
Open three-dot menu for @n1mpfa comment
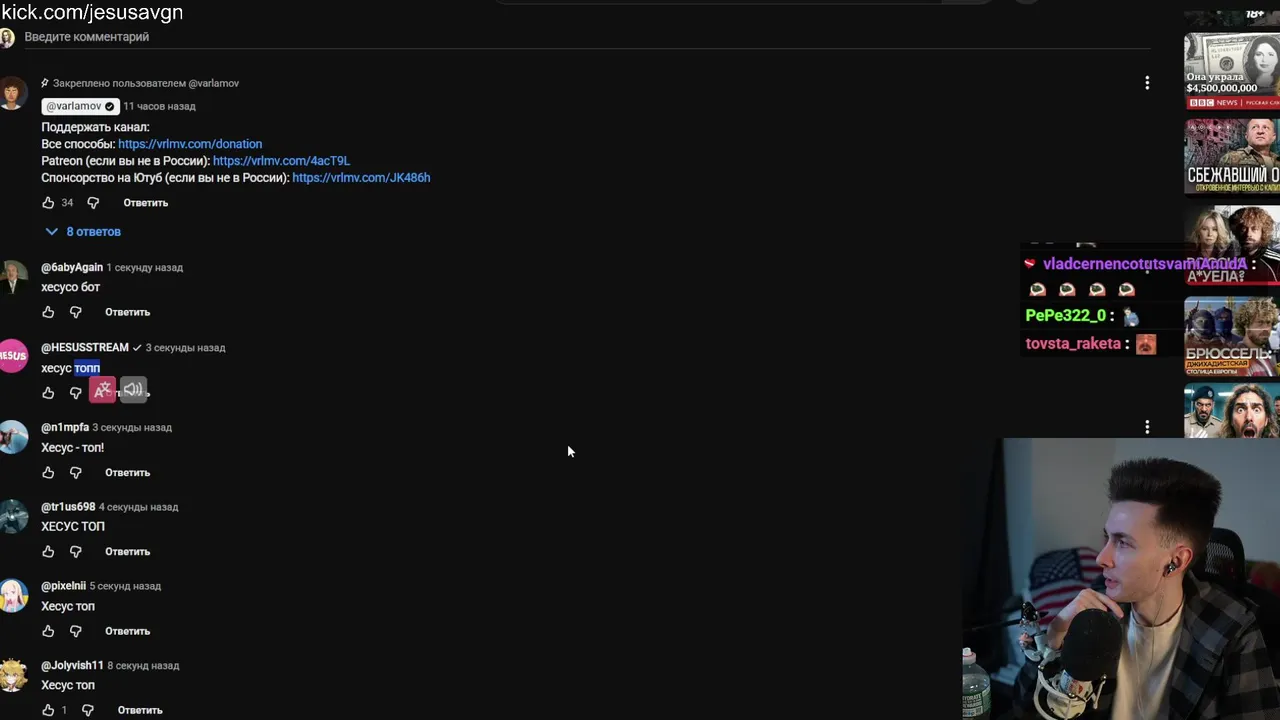coord(1147,427)
